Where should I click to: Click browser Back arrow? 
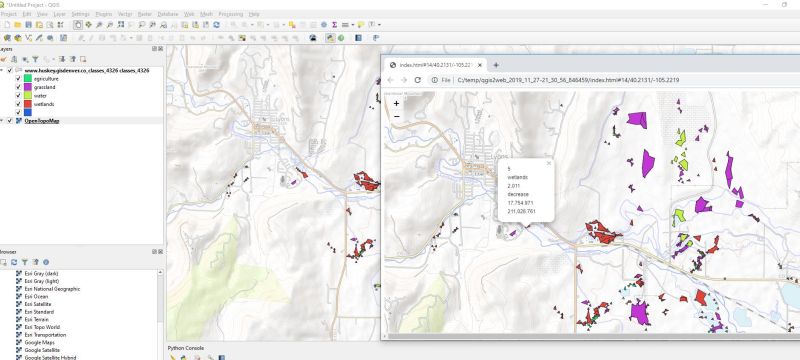390,80
